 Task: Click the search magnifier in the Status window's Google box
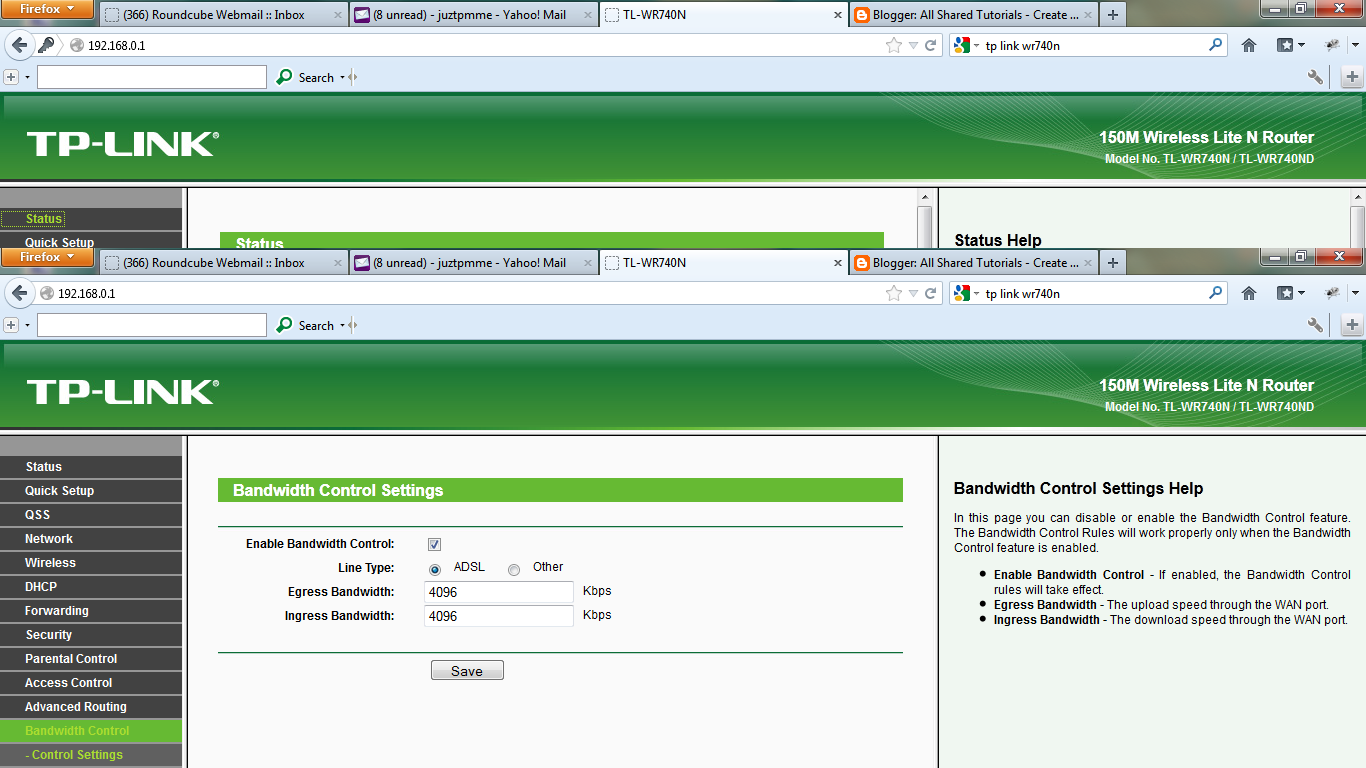[x=1215, y=45]
